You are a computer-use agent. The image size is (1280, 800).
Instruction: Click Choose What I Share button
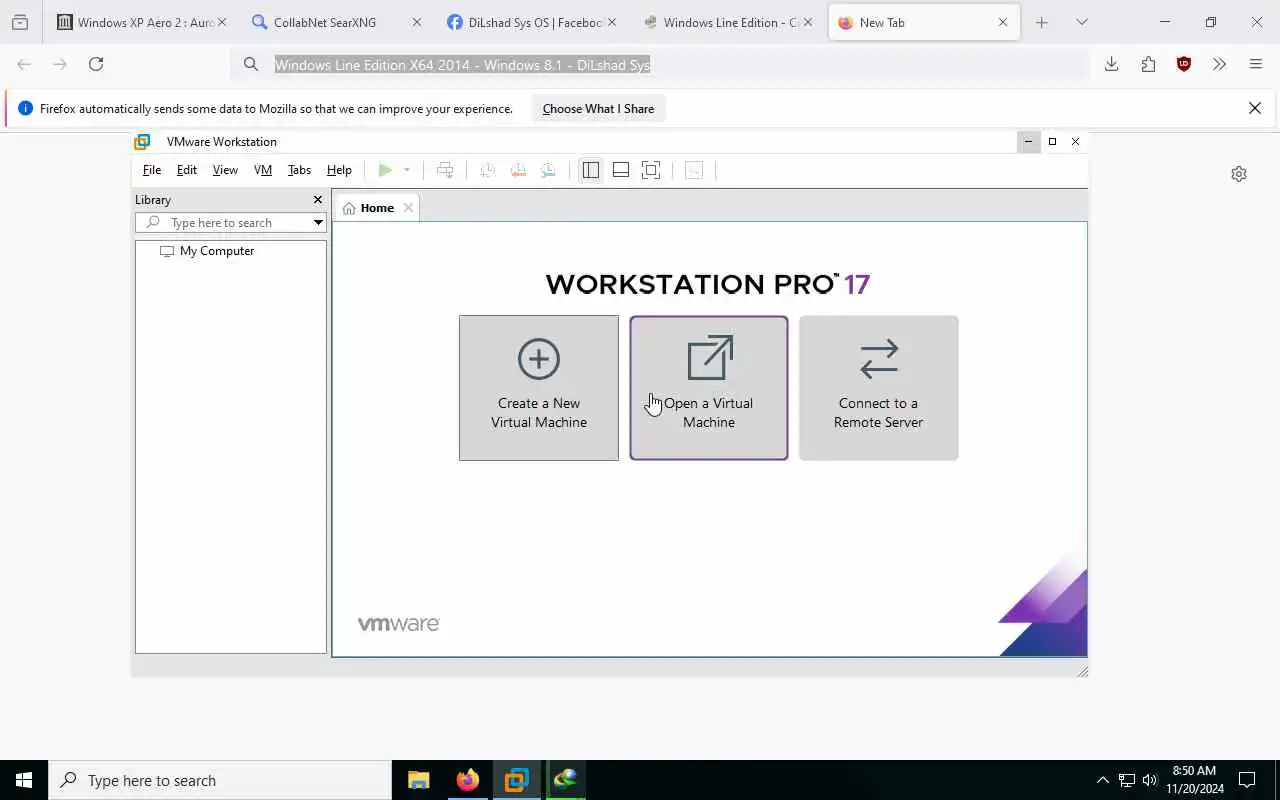tap(598, 109)
